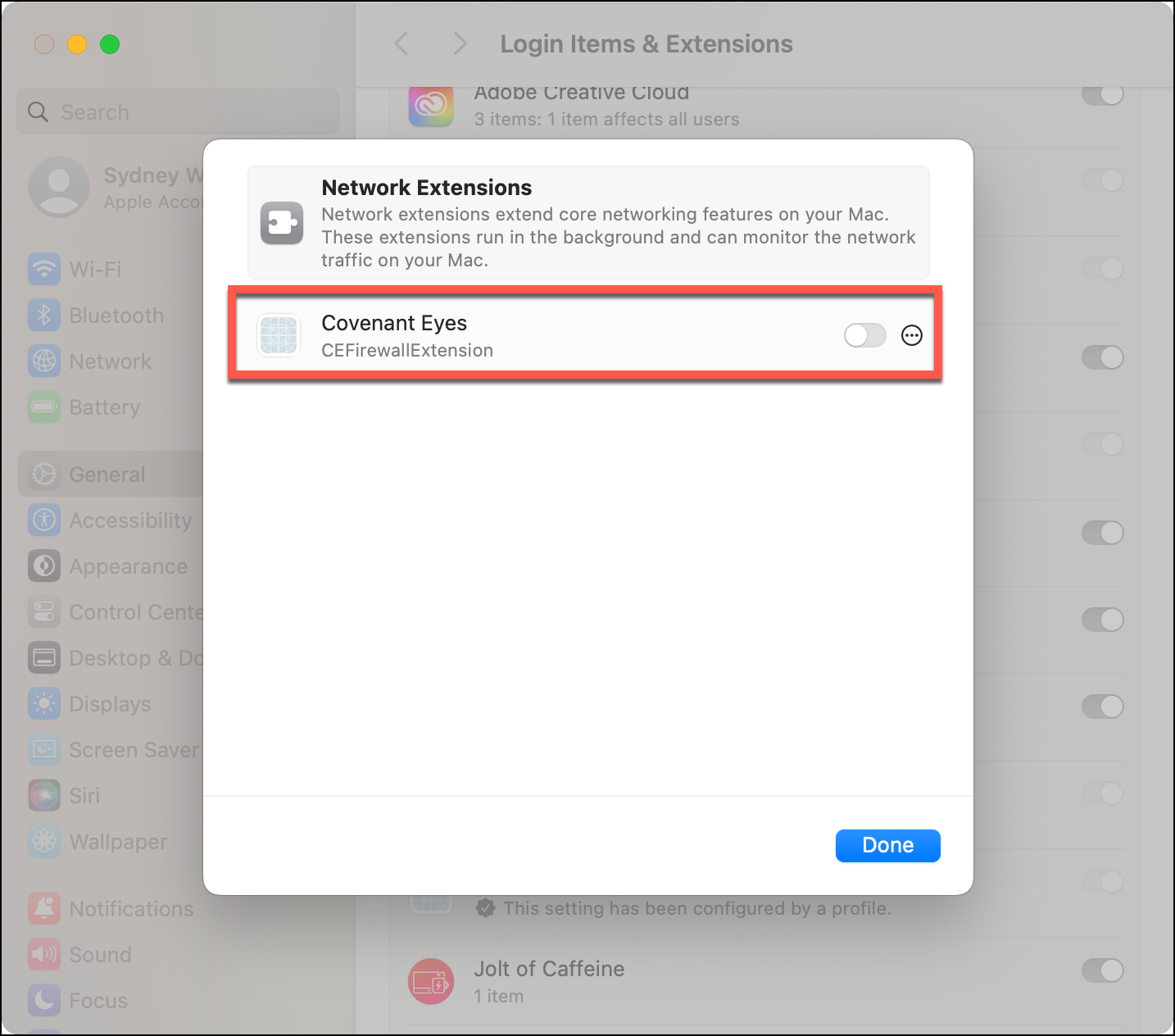This screenshot has height=1036, width=1175.
Task: Click the Battery sidebar icon
Action: click(44, 407)
